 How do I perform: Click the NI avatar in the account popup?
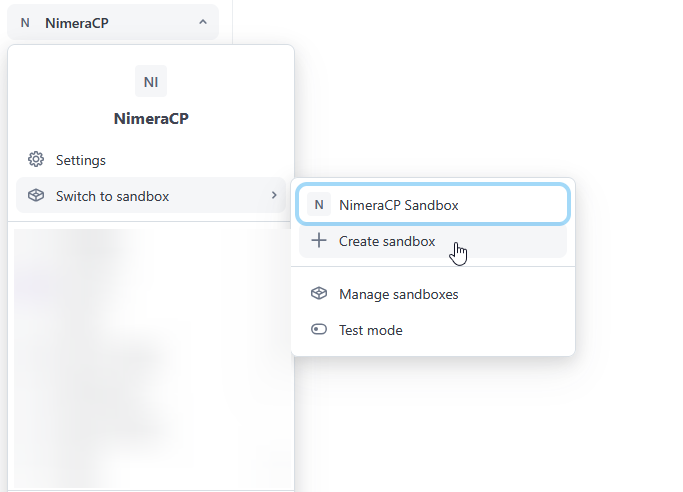[x=151, y=81]
